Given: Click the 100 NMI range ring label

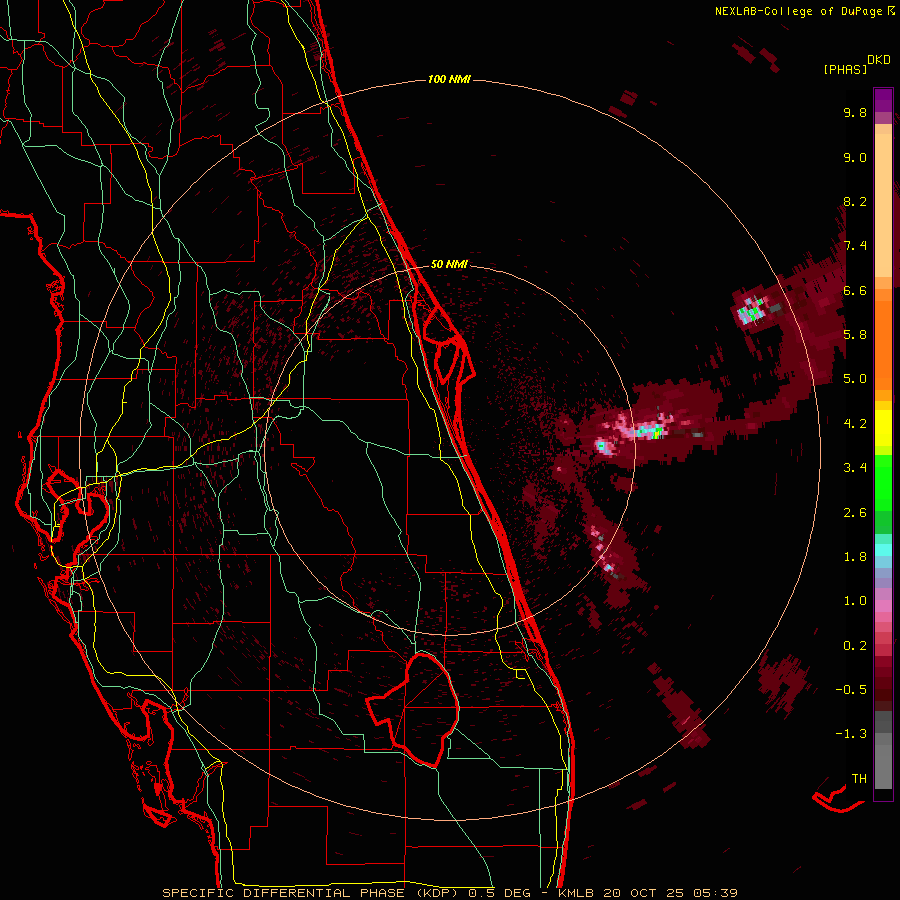Looking at the screenshot, I should 449,79.
